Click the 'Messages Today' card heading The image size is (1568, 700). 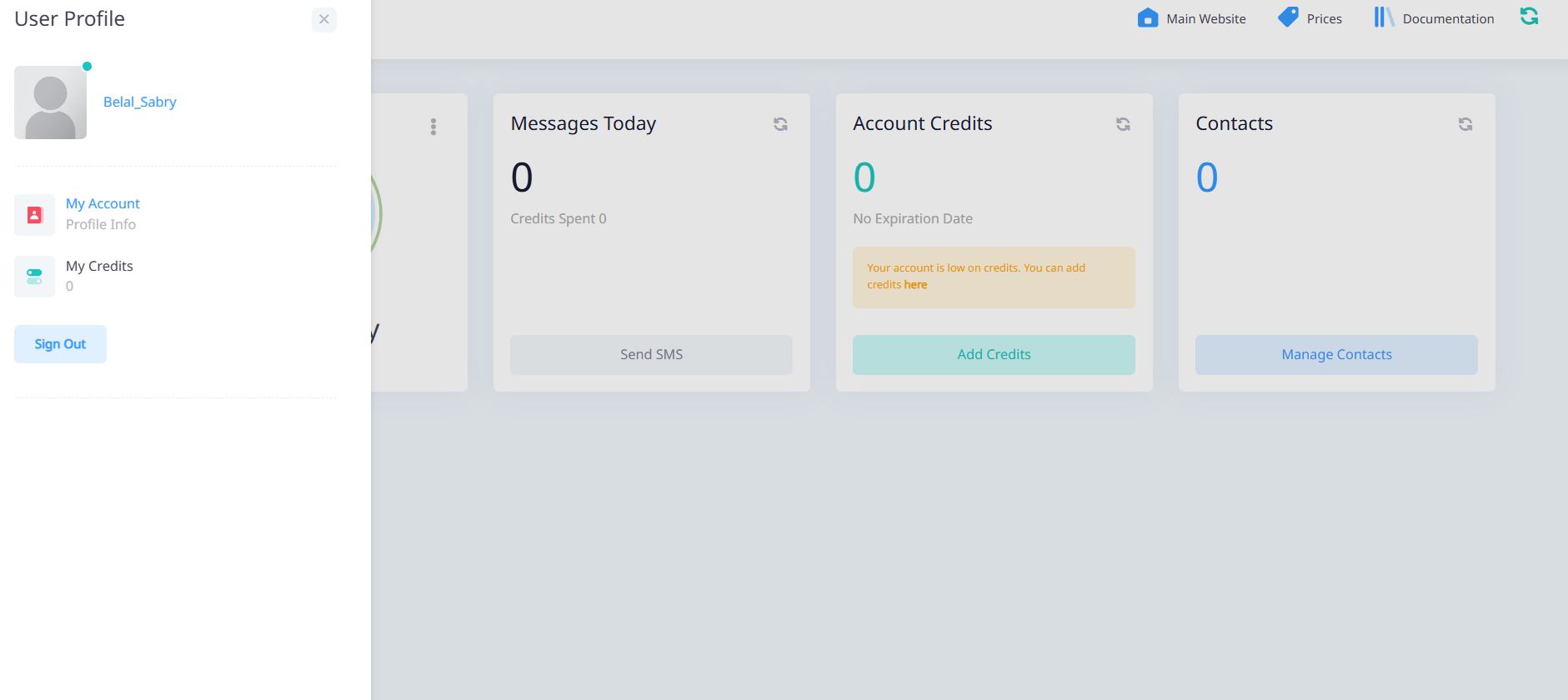584,123
